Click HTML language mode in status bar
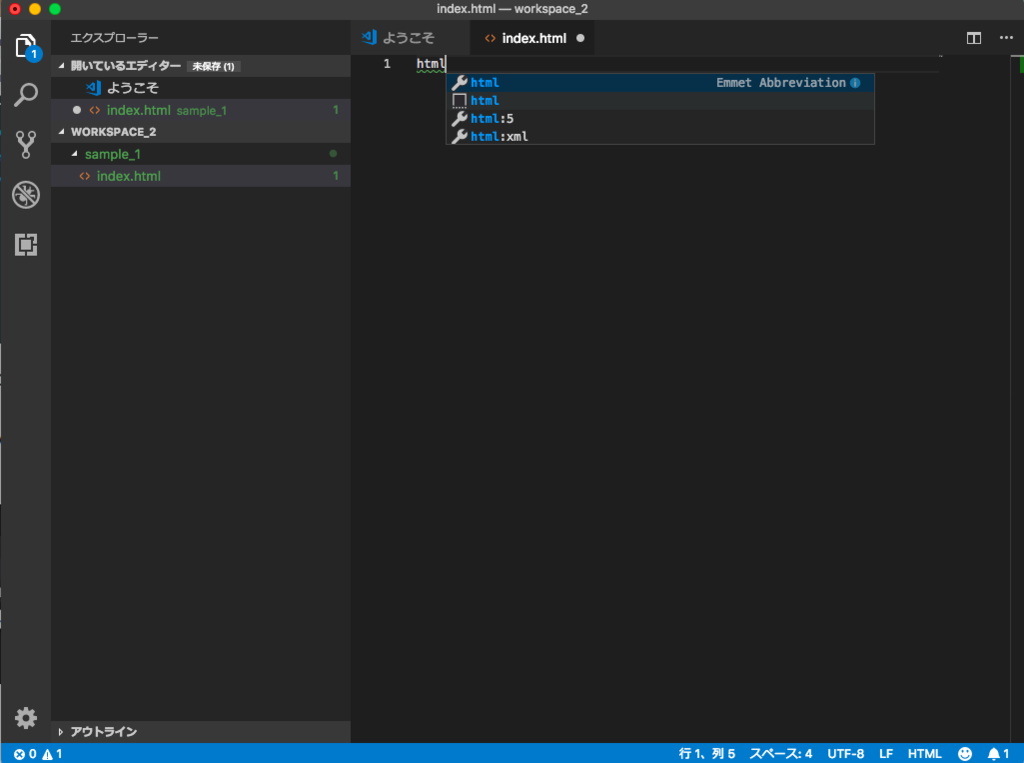This screenshot has width=1024, height=763. coord(924,754)
